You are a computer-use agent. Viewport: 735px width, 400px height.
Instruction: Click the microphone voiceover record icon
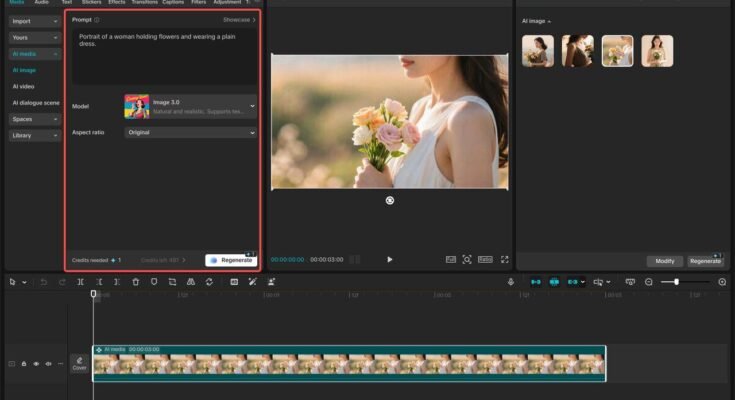click(x=511, y=282)
